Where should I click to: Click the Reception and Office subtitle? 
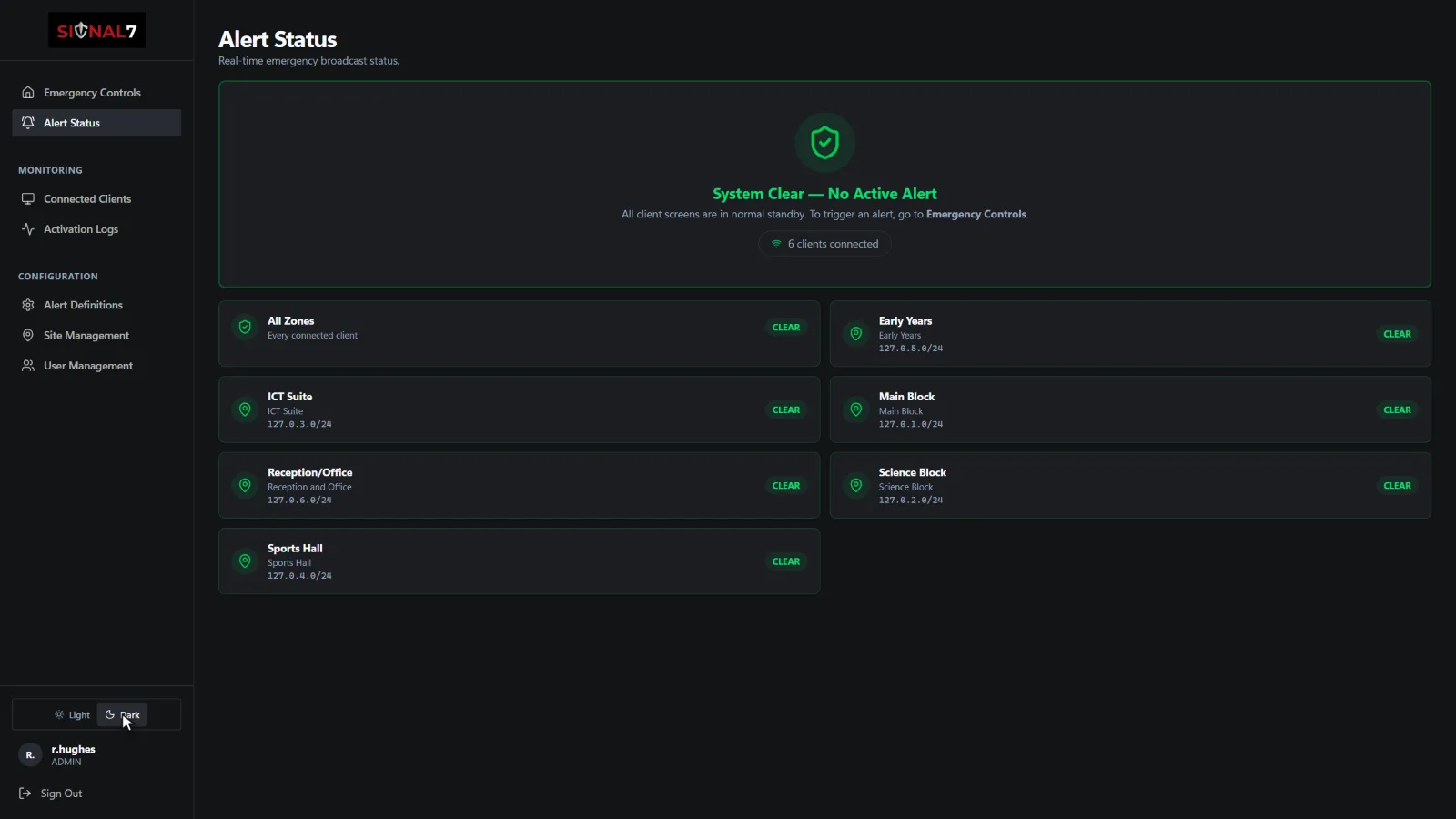(309, 488)
